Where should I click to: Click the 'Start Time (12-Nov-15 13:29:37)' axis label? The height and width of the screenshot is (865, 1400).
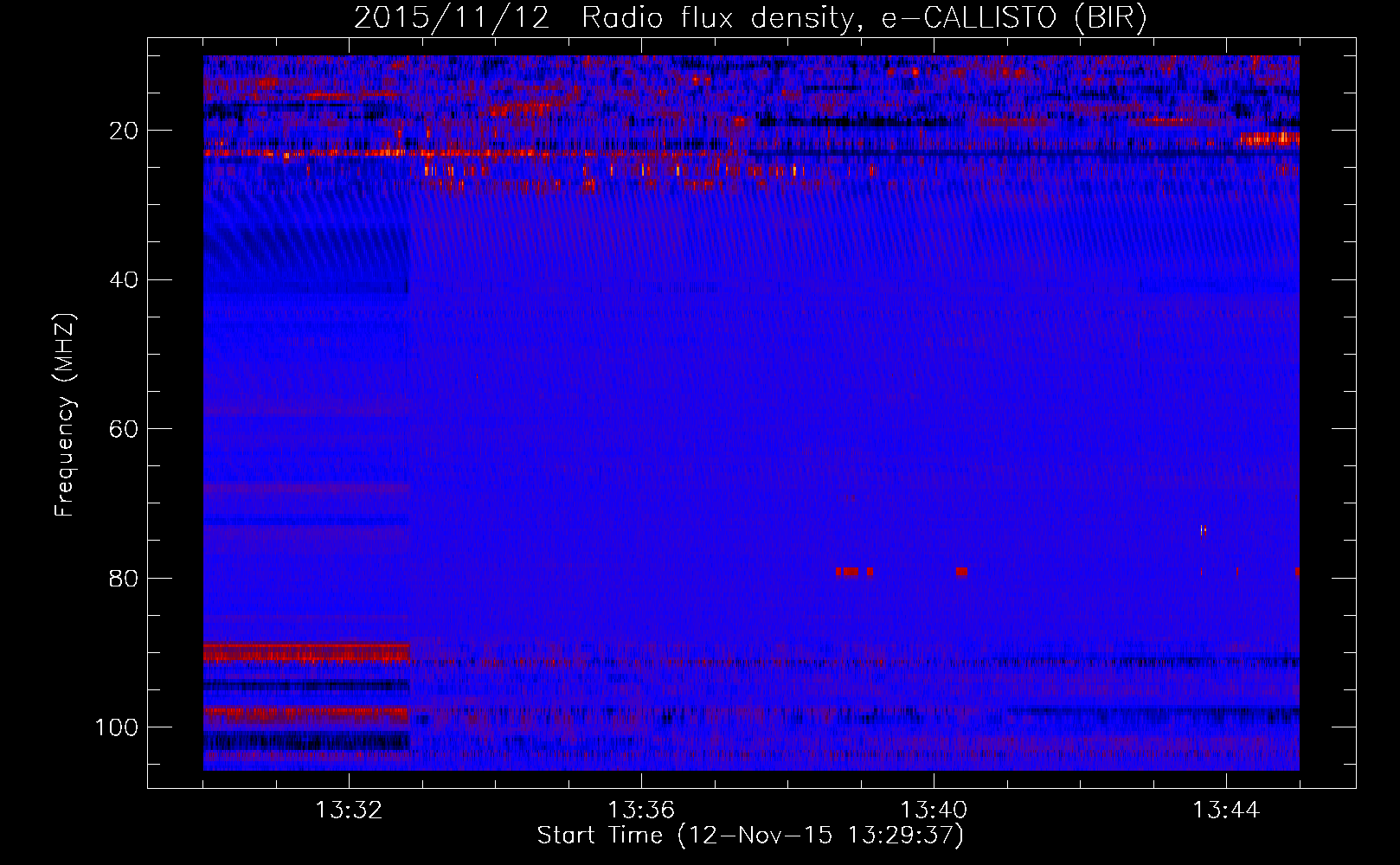[750, 836]
